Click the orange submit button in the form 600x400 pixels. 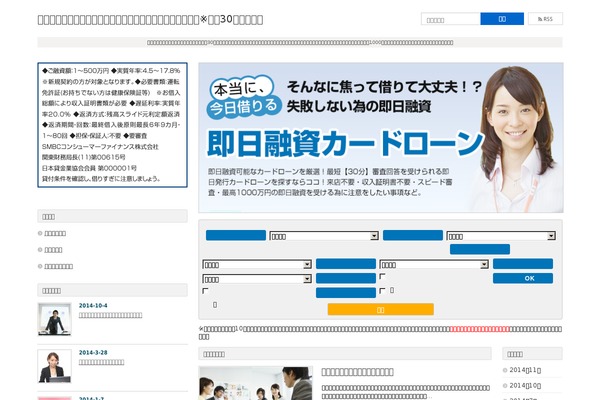(x=381, y=309)
